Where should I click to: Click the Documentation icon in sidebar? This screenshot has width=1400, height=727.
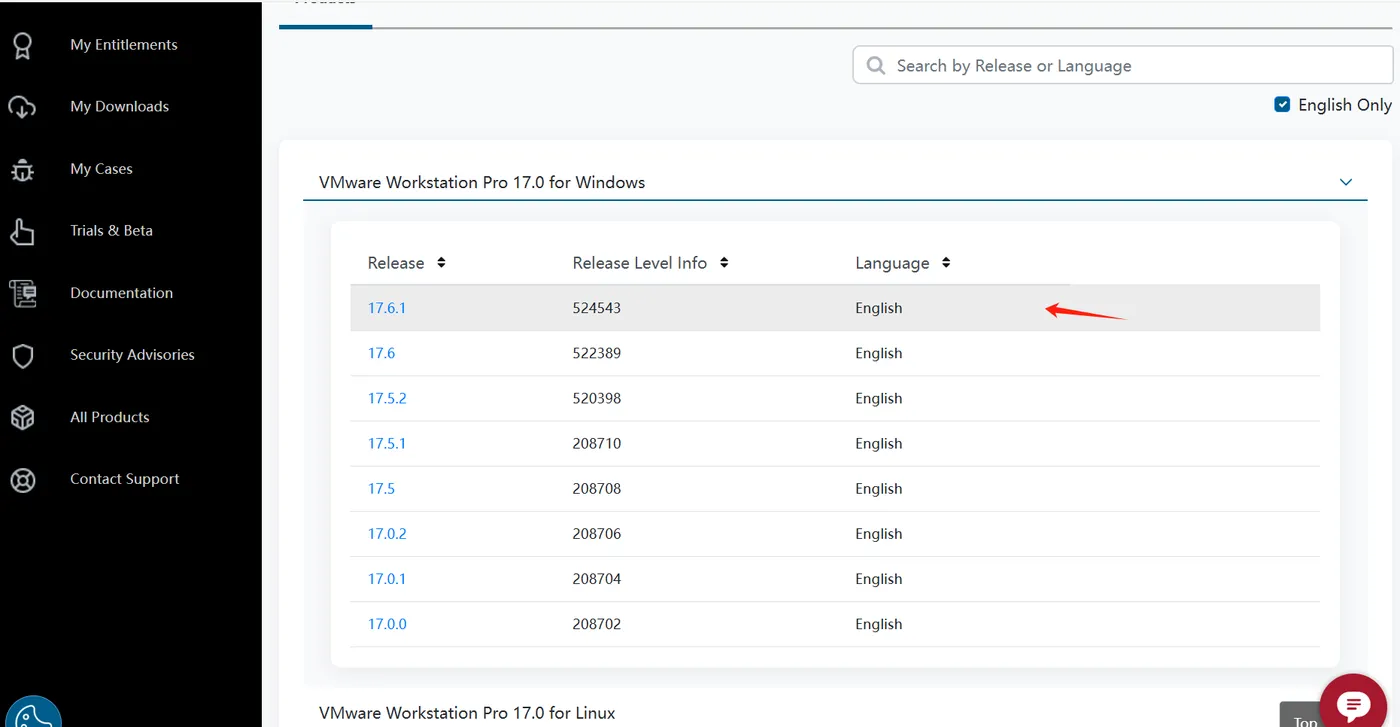[x=22, y=293]
